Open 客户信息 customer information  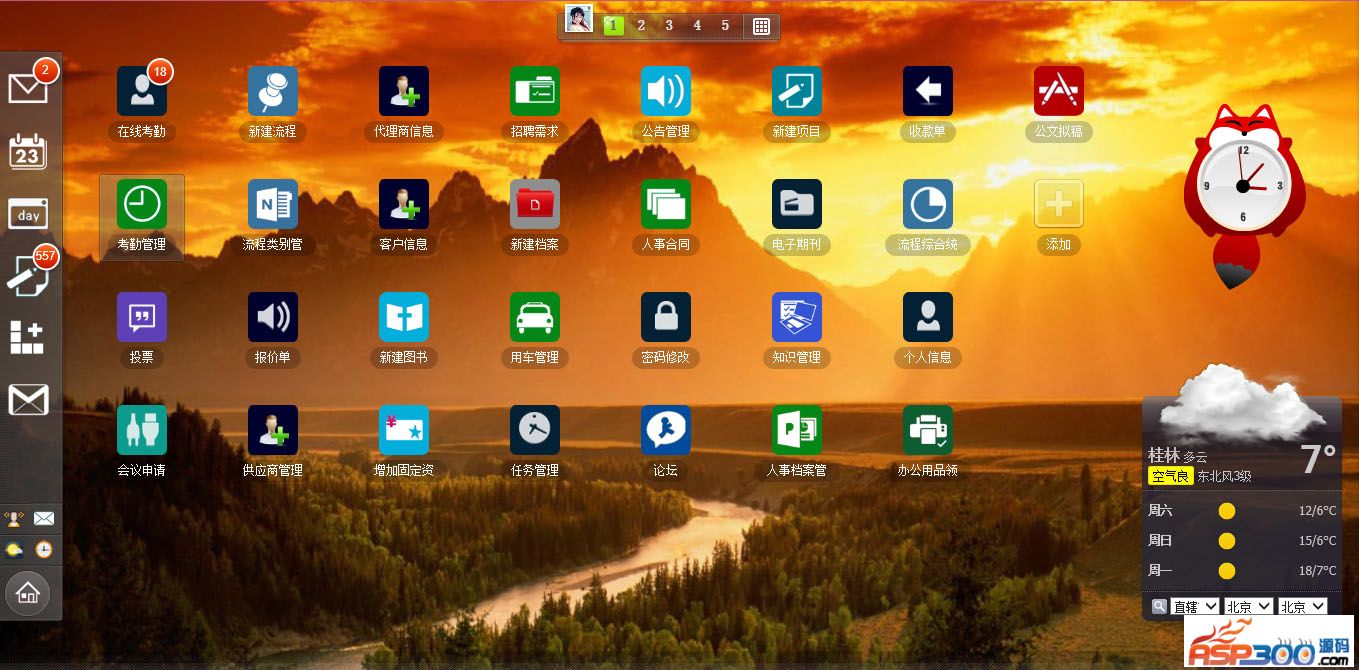[x=404, y=204]
